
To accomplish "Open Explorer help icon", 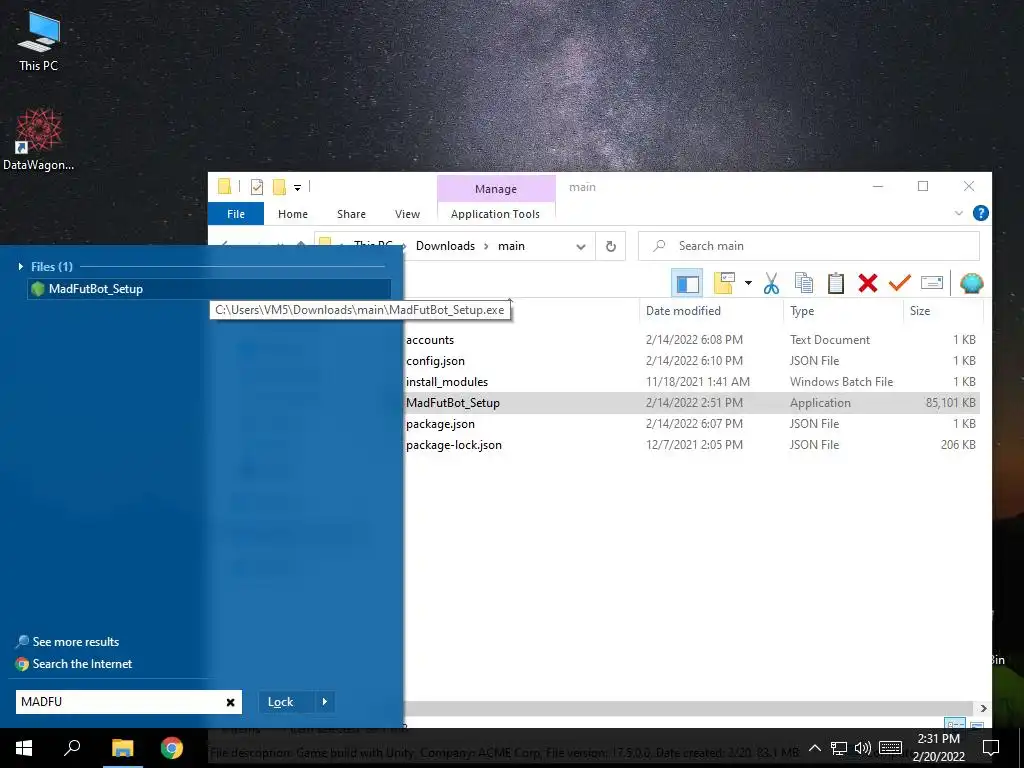I will coord(980,214).
